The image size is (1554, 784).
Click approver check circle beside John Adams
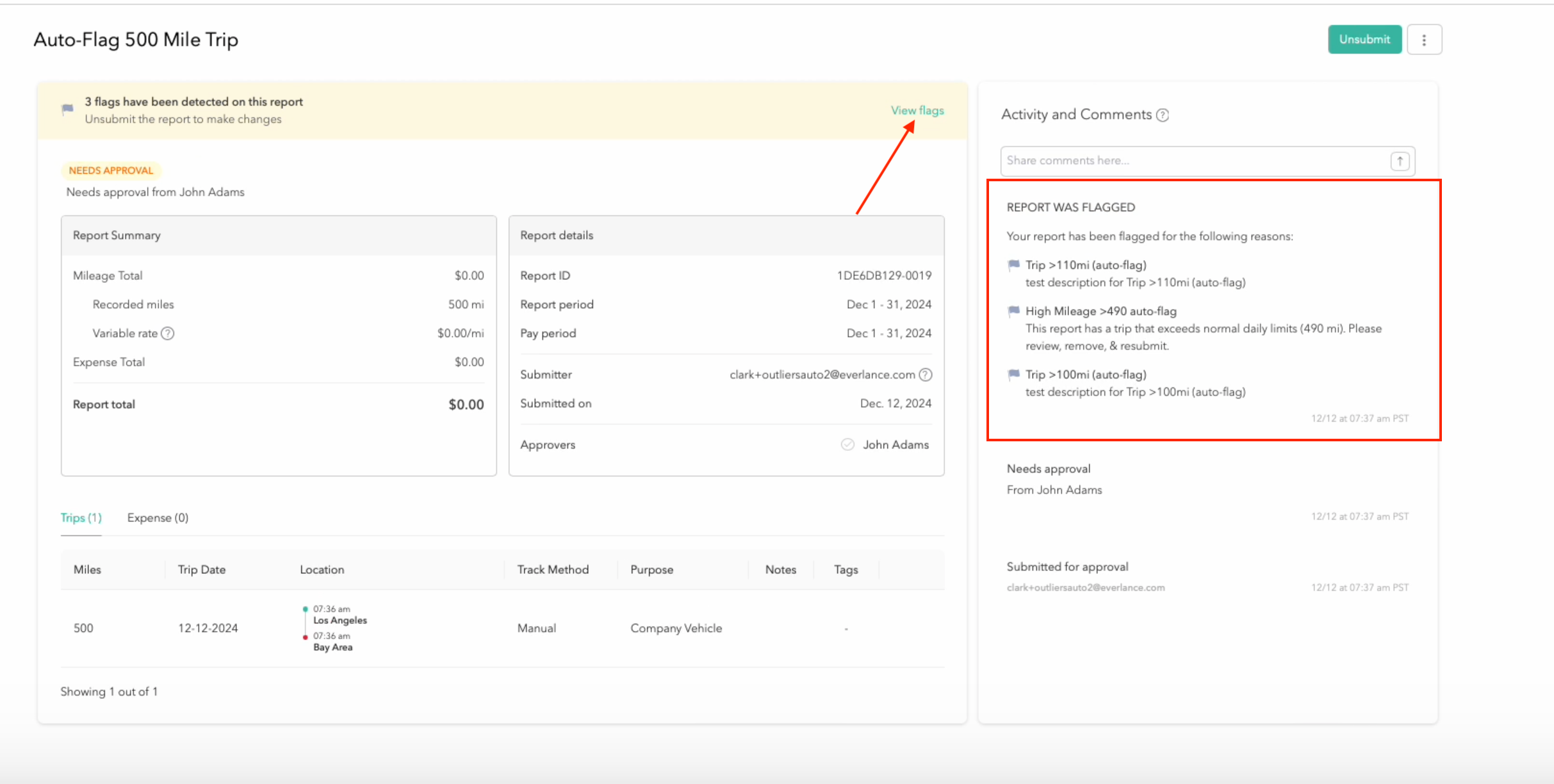coord(847,445)
